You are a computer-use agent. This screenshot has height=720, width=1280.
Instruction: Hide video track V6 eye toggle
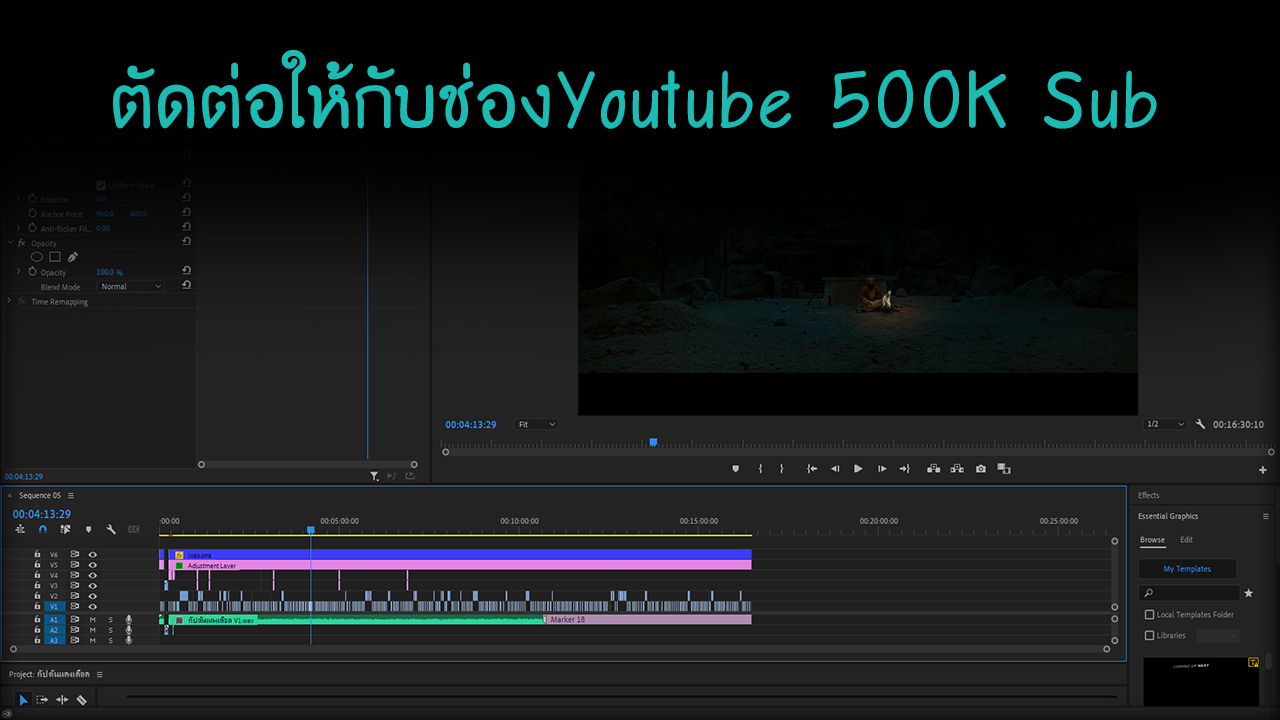(x=92, y=554)
